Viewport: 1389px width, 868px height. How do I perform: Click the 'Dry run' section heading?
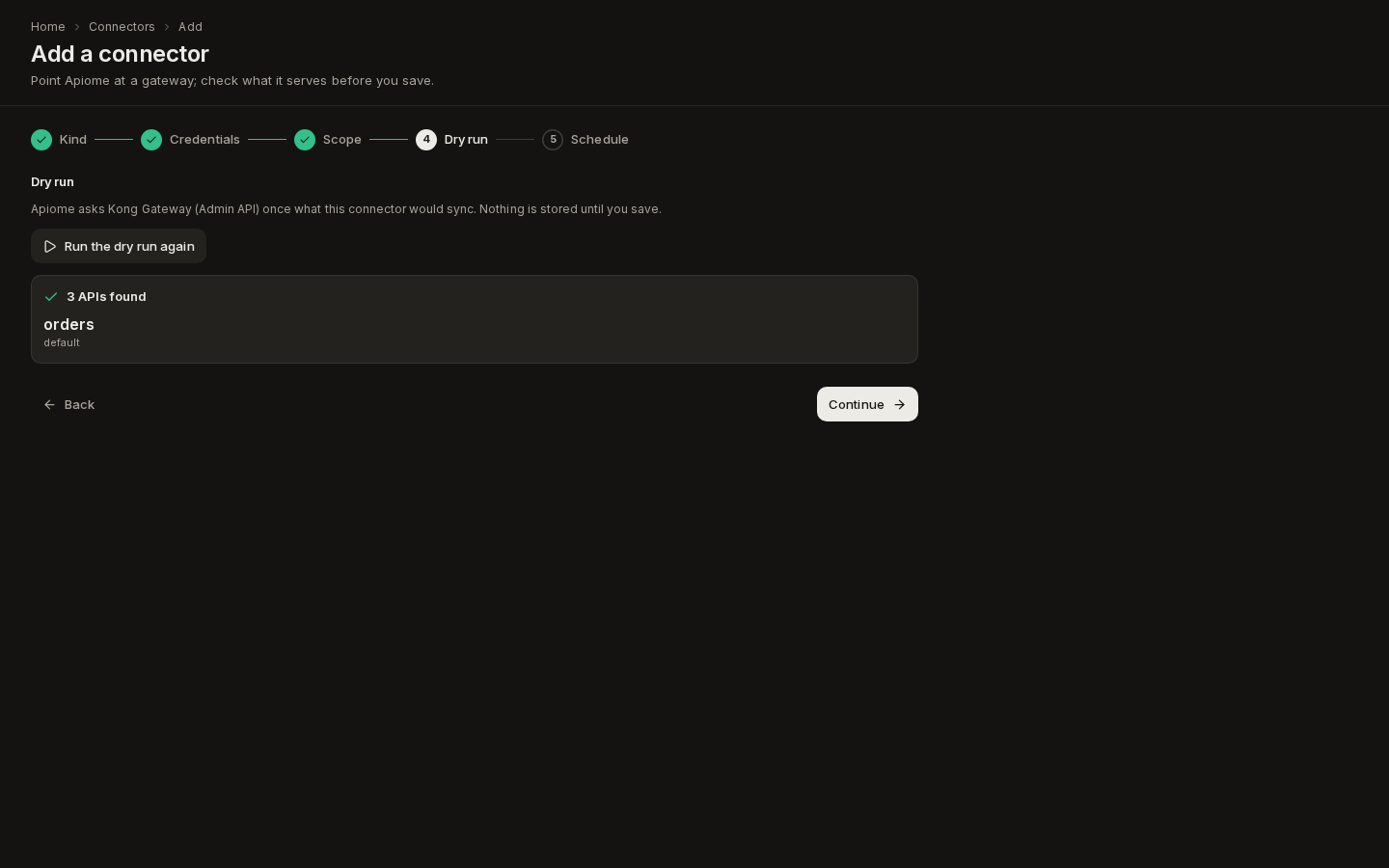(x=52, y=182)
